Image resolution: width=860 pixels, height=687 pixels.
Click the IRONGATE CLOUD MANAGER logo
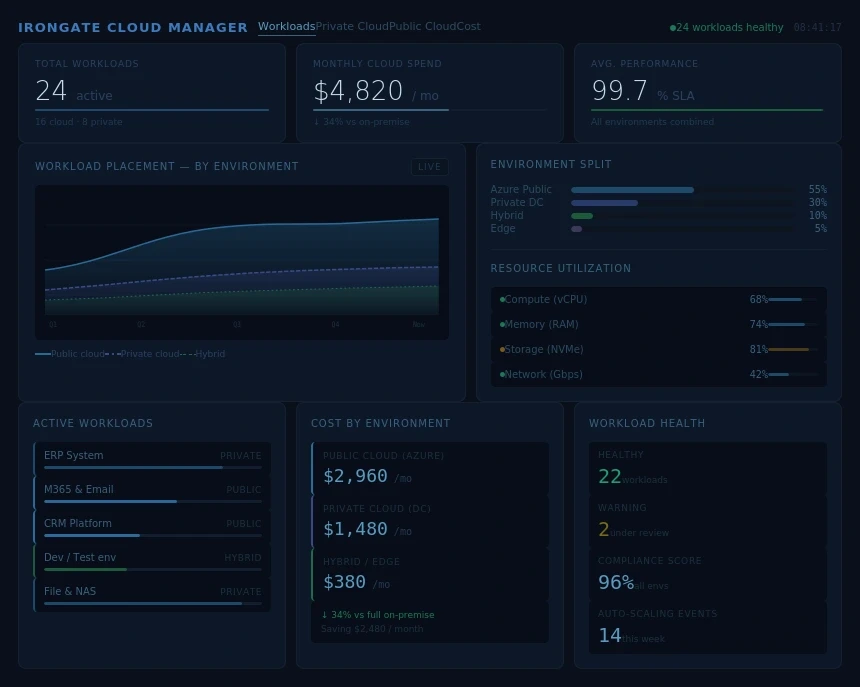(x=133, y=27)
